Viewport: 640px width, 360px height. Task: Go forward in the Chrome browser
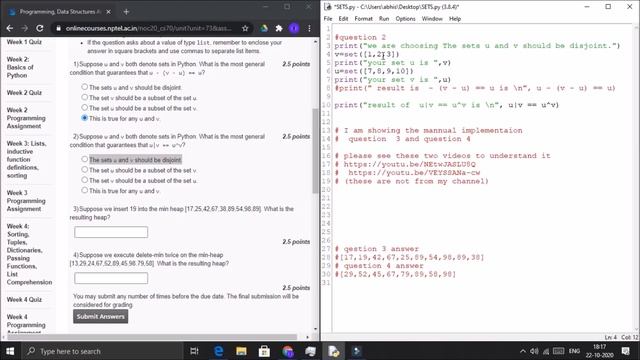24,28
